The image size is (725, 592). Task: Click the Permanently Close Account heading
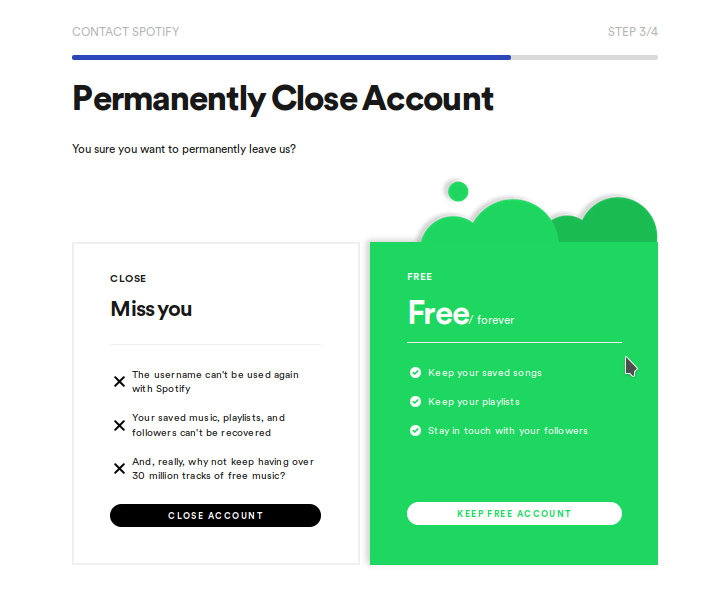coord(283,99)
